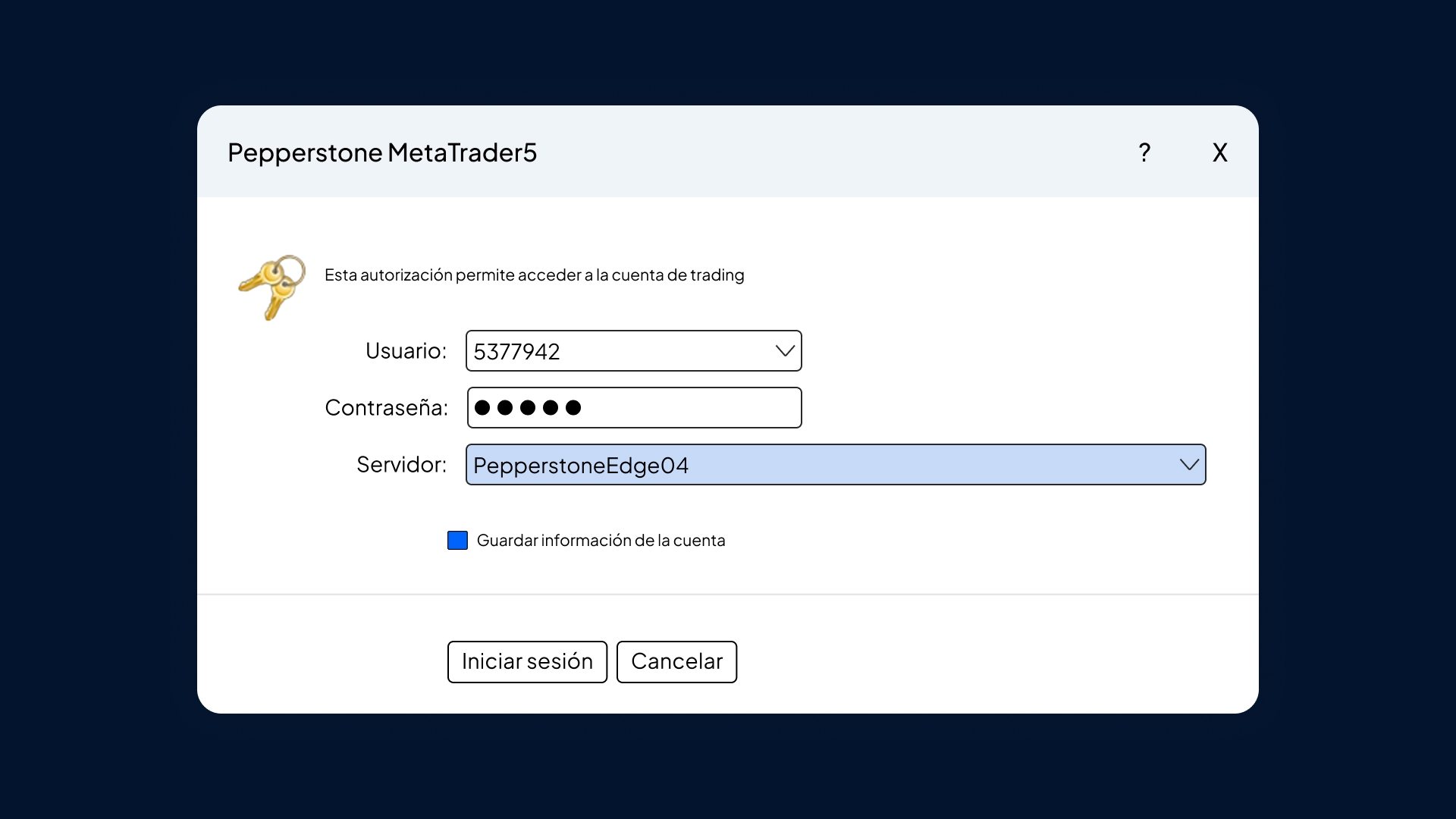The height and width of the screenshot is (819, 1456).
Task: Click the golden keys icon
Action: tap(272, 287)
